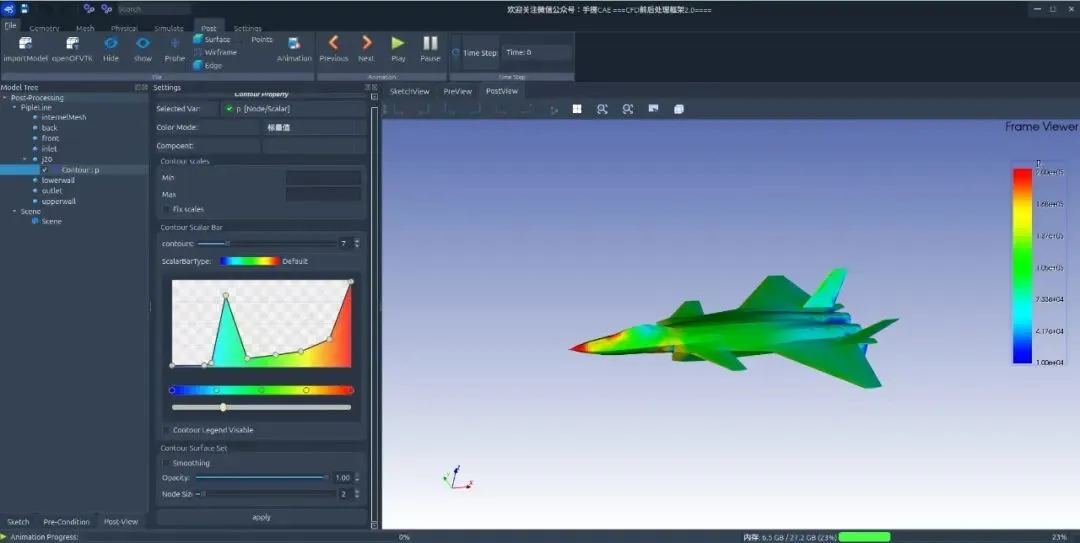1080x543 pixels.
Task: Click the first gear icon in title bar
Action: tap(89, 9)
